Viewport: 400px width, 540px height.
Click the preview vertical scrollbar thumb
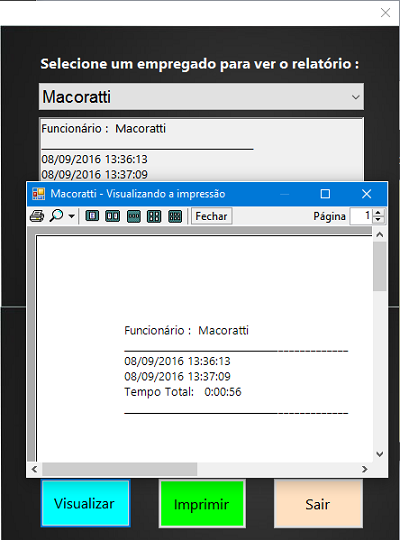tap(380, 266)
